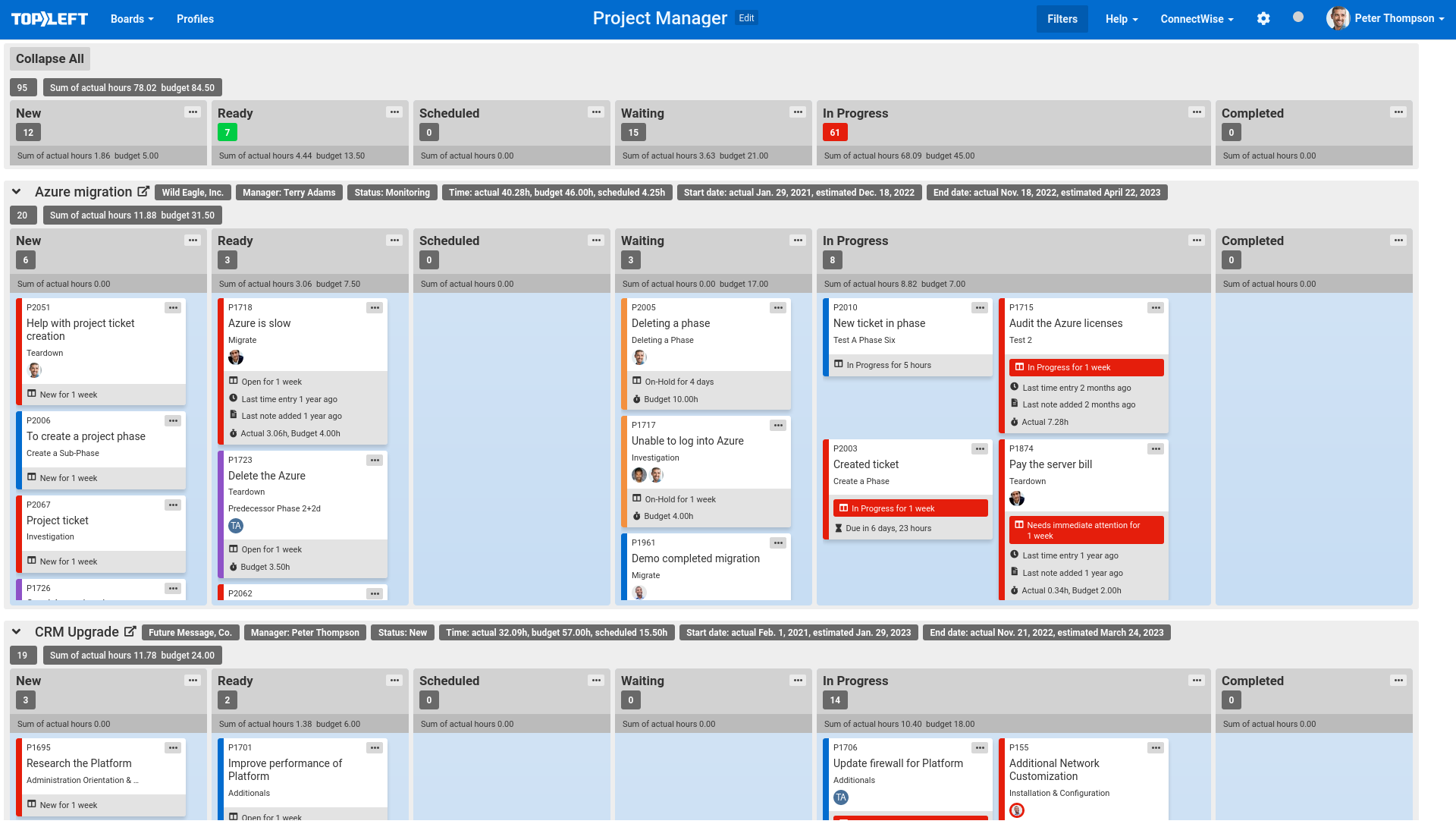This screenshot has width=1456, height=824.
Task: Click the TopLeft logo
Action: pyautogui.click(x=49, y=19)
